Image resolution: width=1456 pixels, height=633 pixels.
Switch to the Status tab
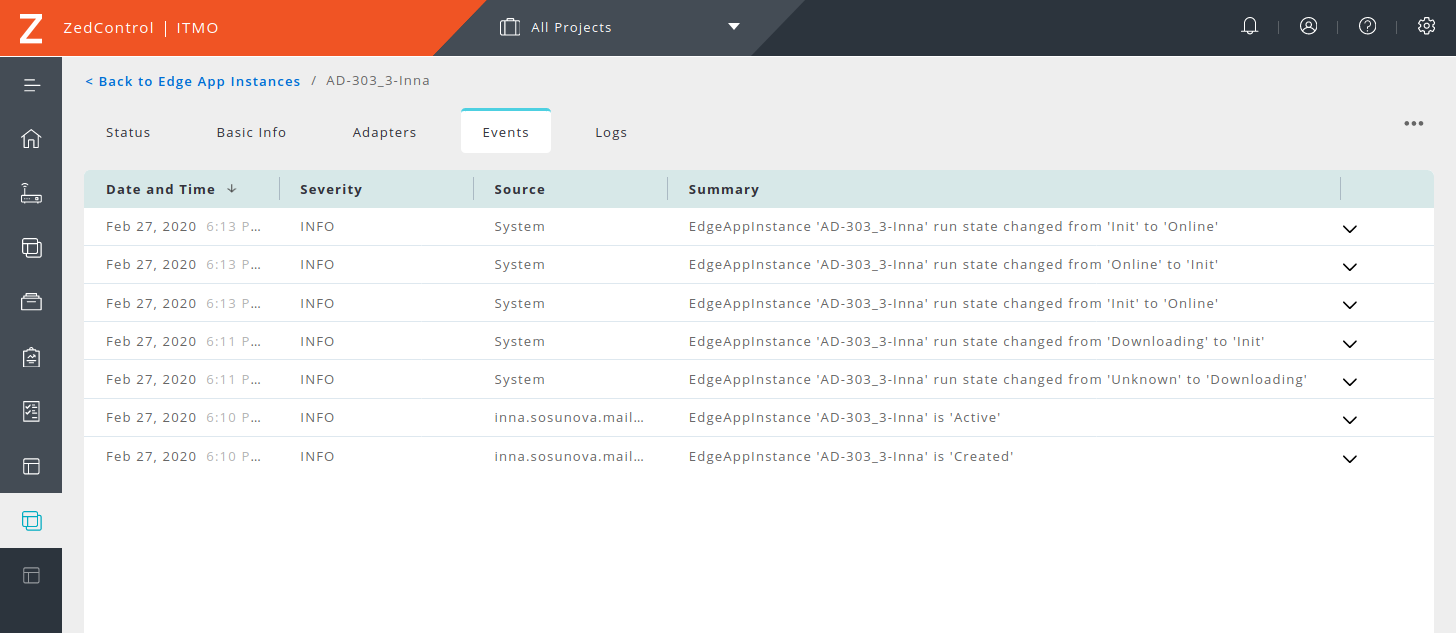pyautogui.click(x=128, y=132)
